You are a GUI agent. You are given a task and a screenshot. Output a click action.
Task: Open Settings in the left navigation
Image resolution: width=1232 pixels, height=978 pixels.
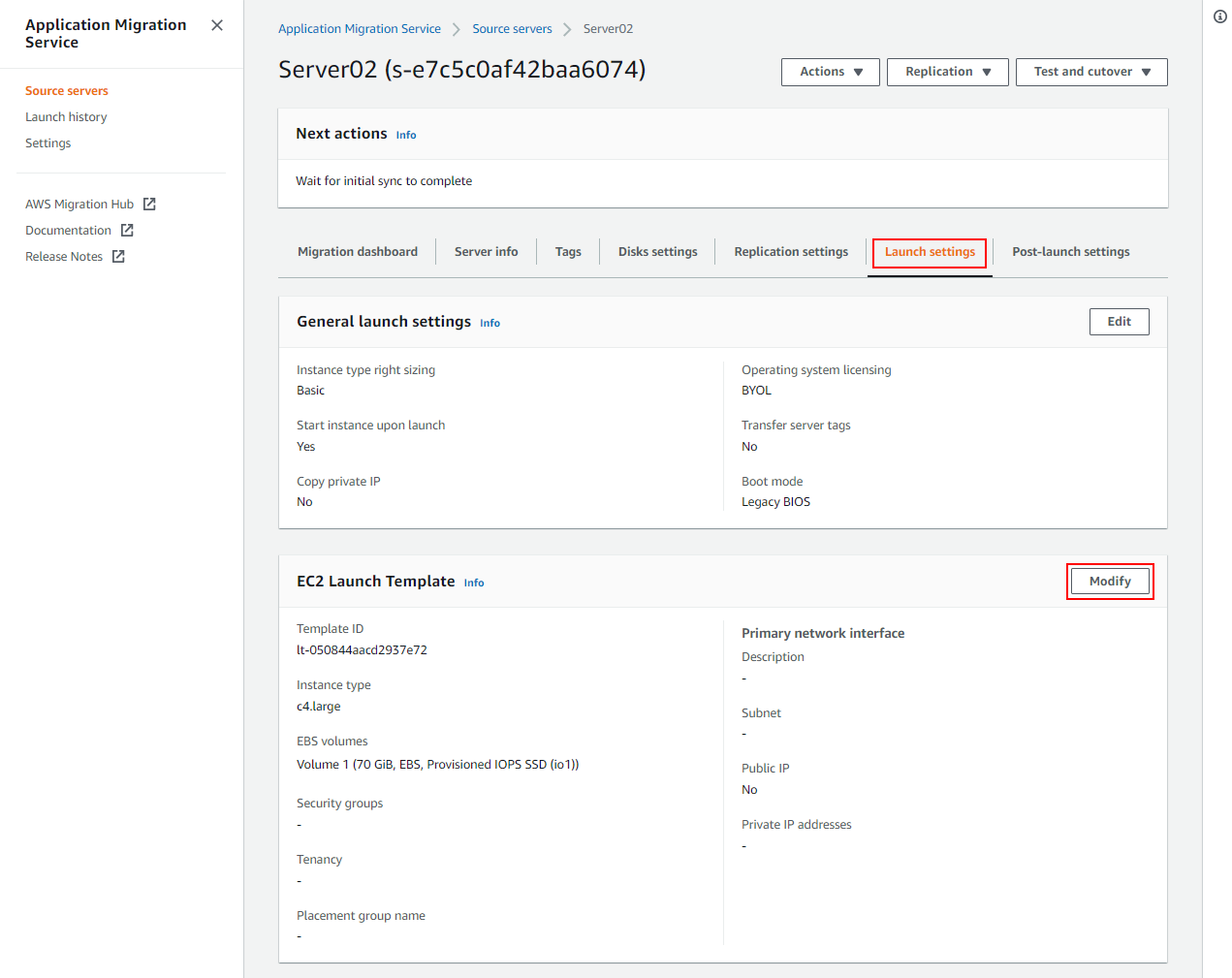pyautogui.click(x=47, y=142)
